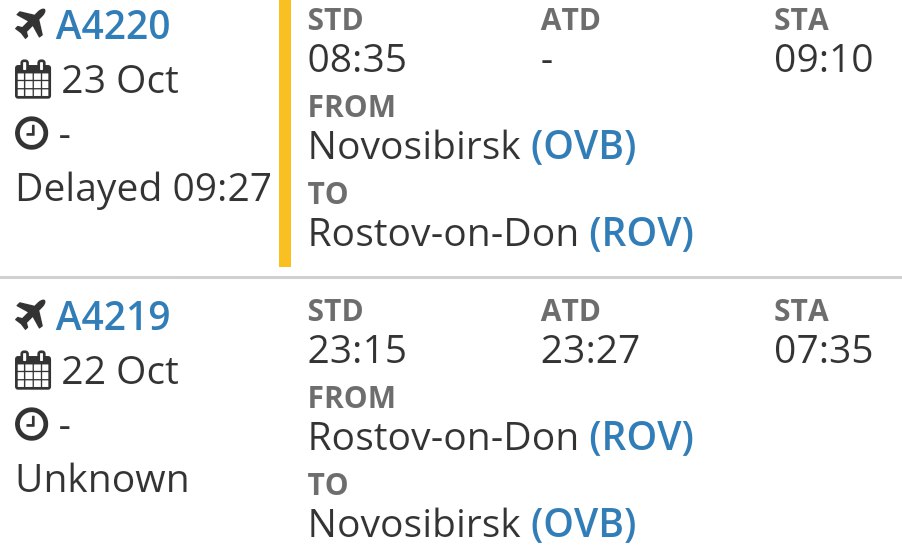Open ROV airport link under A4219 FROM
Screen dimensions: 902x554
pyautogui.click(x=641, y=437)
